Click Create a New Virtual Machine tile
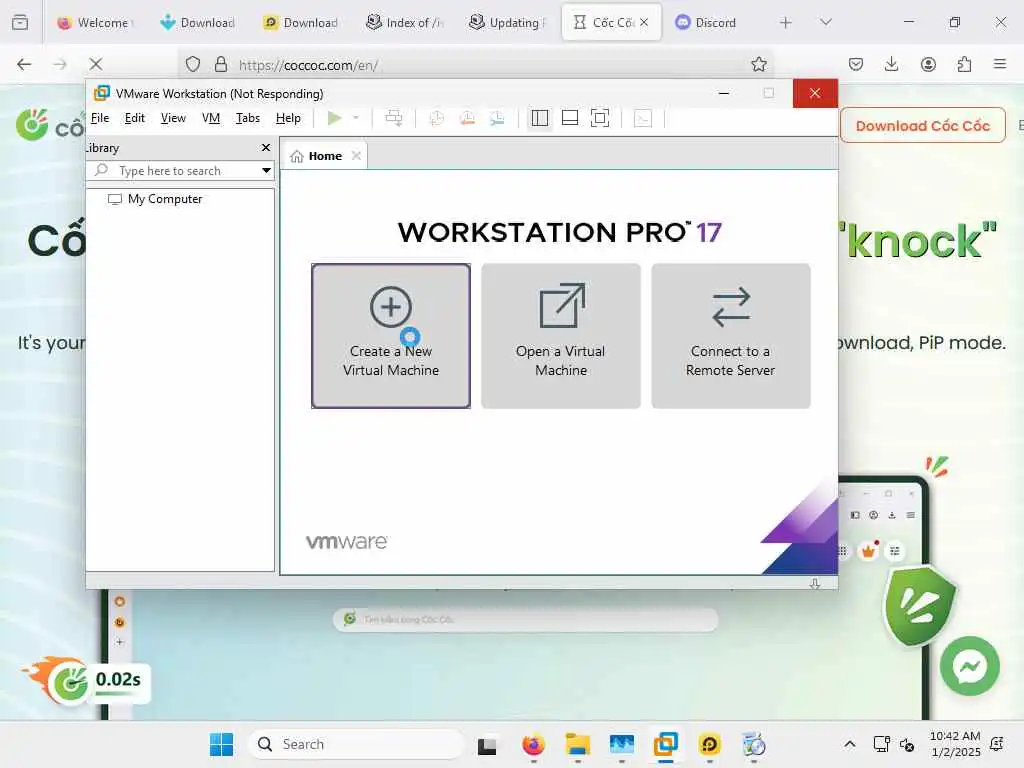The width and height of the screenshot is (1024, 768). coord(391,336)
